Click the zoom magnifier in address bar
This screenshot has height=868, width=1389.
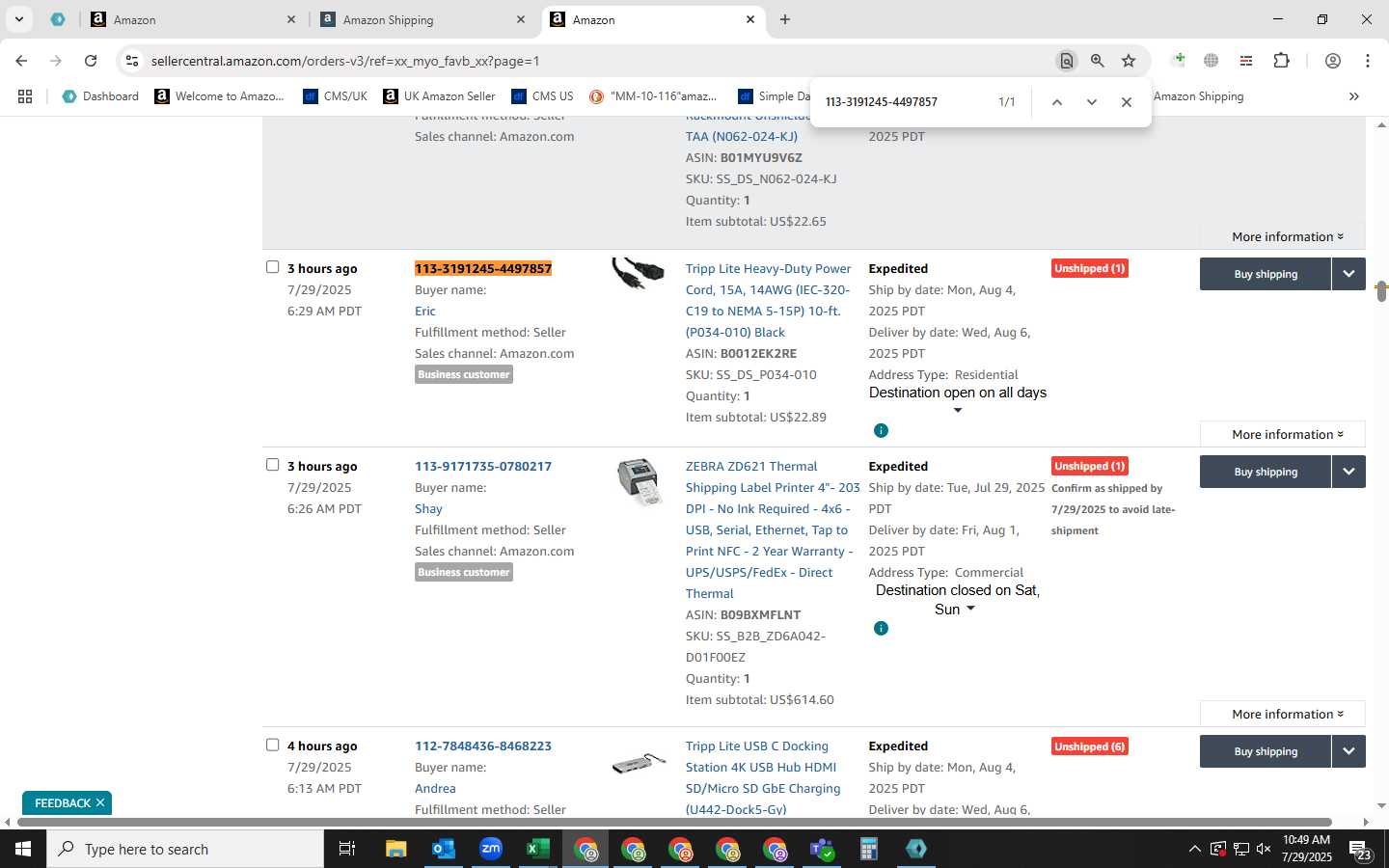click(1098, 61)
